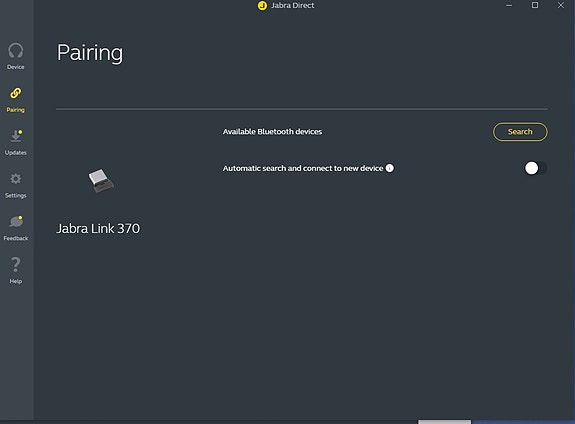Click the Updates label in sidebar
Viewport: 575px width, 424px height.
click(15, 153)
